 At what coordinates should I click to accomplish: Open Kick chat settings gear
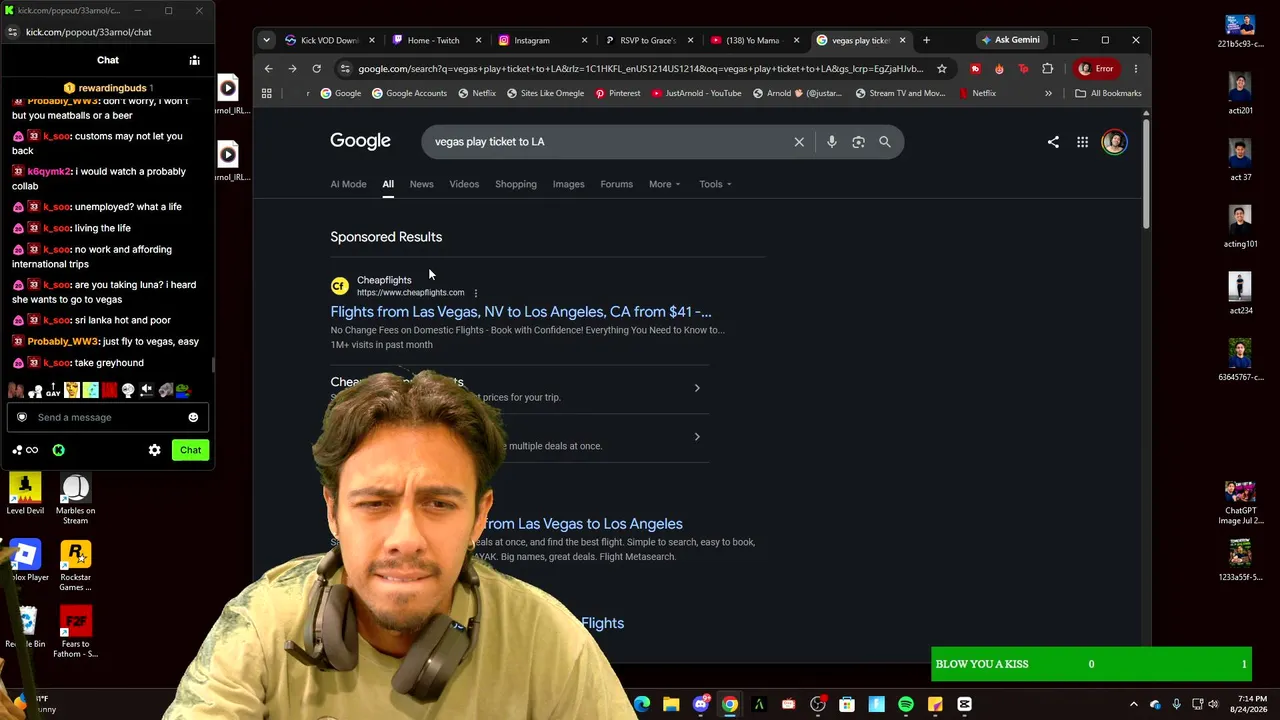click(x=154, y=450)
